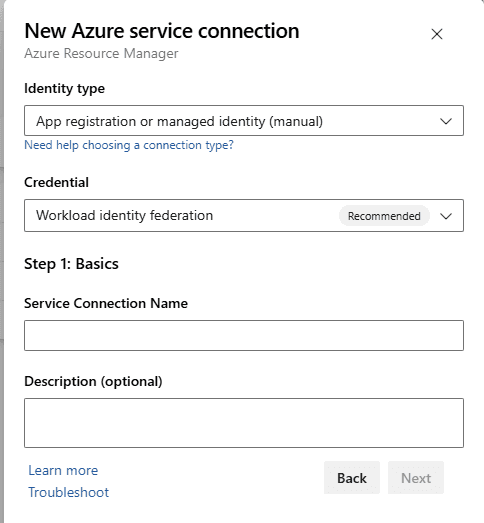Click the 'New Azure service connection' title
The width and height of the screenshot is (484, 523).
(162, 31)
